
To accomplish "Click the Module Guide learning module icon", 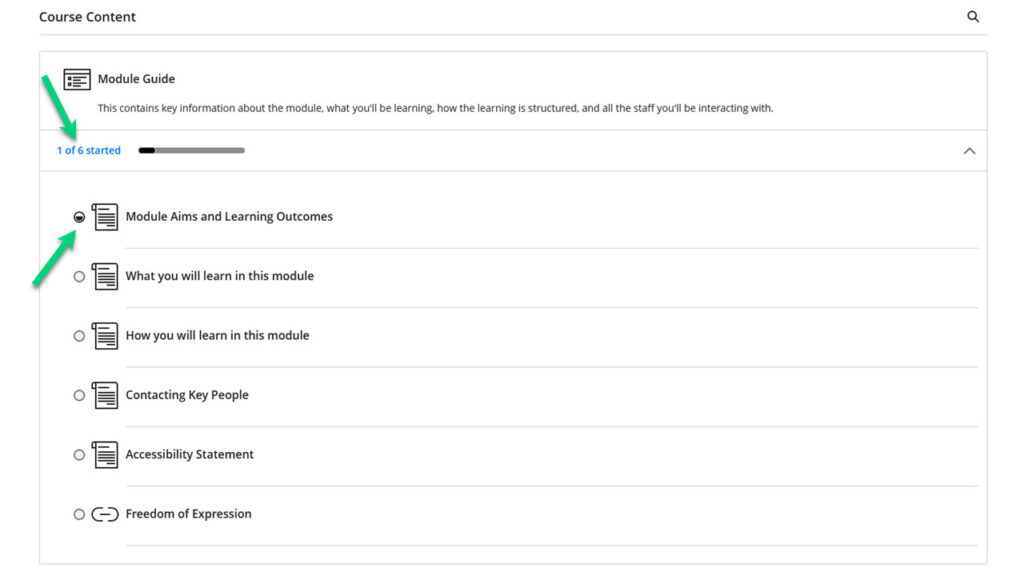I will 77,80.
